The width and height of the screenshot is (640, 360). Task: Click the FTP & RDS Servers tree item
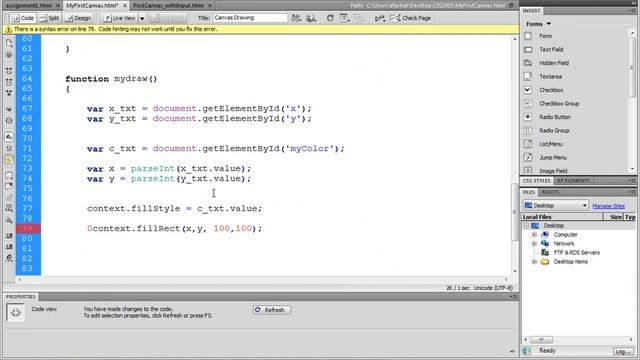pos(576,253)
